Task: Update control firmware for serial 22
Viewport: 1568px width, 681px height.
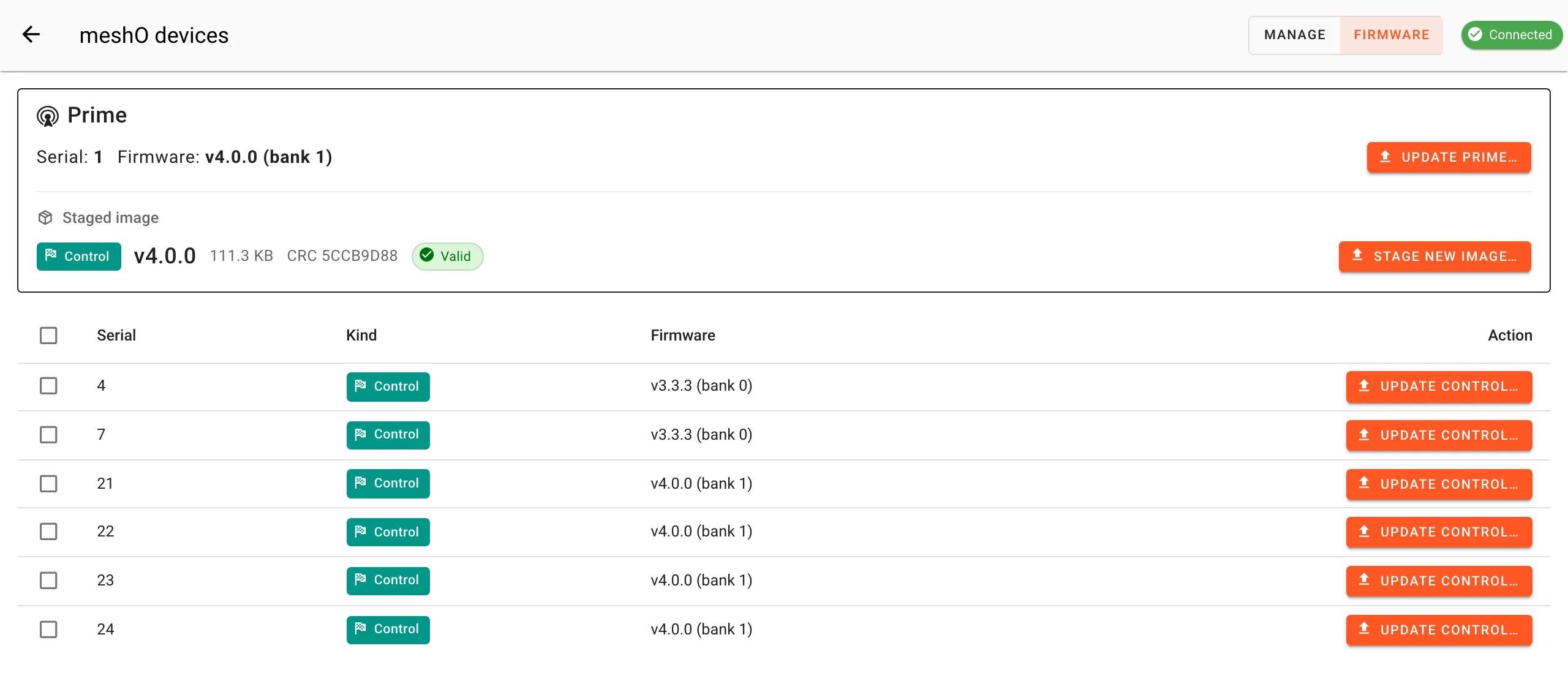Action: (1439, 532)
